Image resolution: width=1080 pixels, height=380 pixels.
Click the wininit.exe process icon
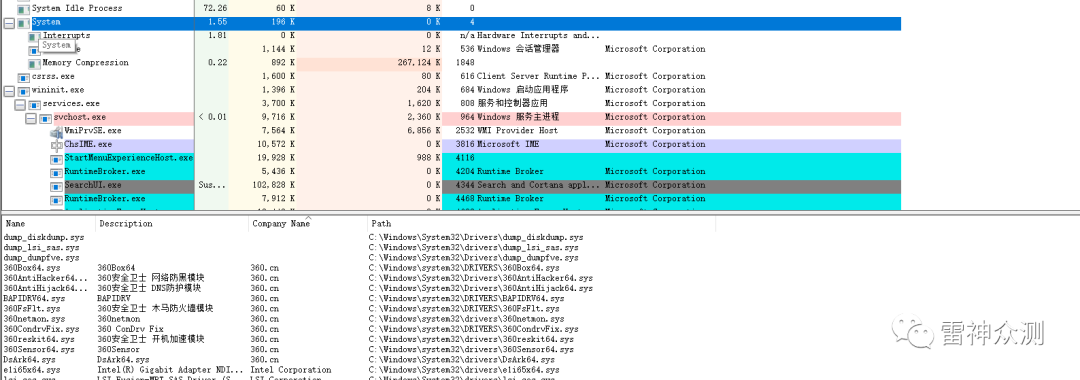pyautogui.click(x=23, y=90)
